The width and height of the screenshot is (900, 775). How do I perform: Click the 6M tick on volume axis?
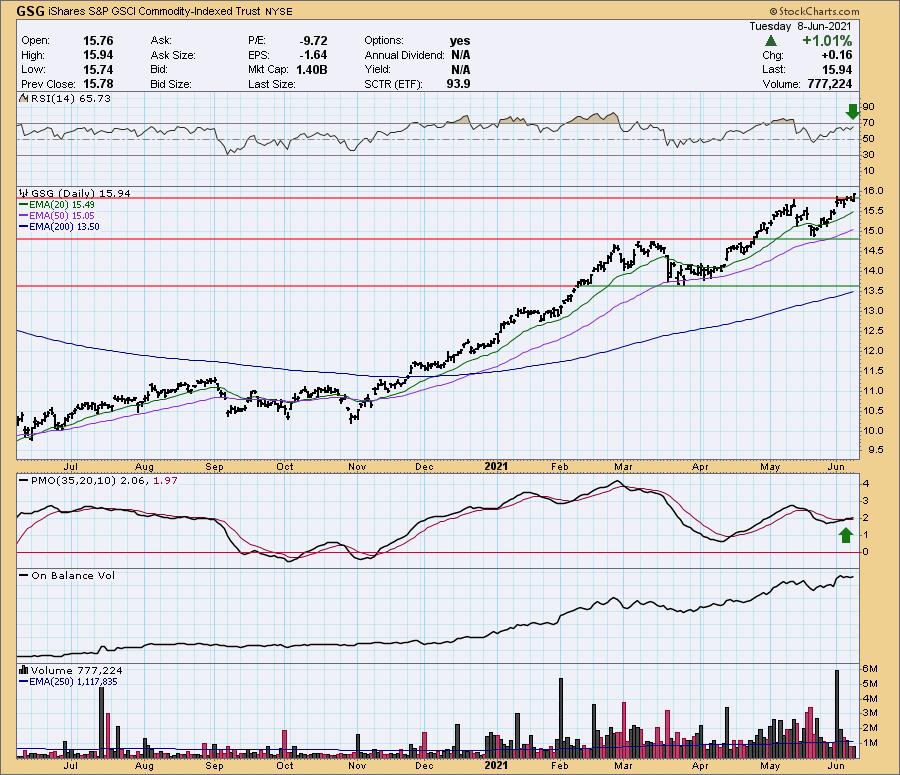click(870, 668)
